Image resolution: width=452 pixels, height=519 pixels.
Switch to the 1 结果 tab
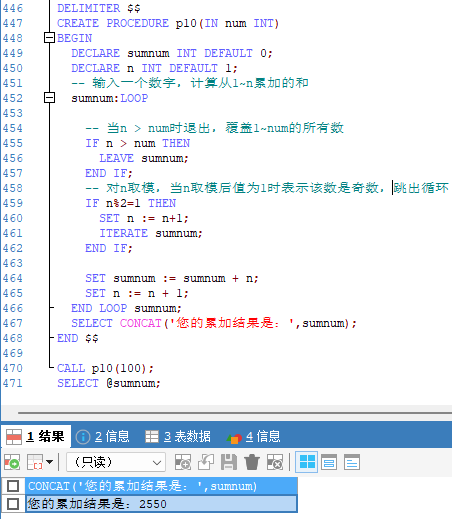click(x=36, y=436)
